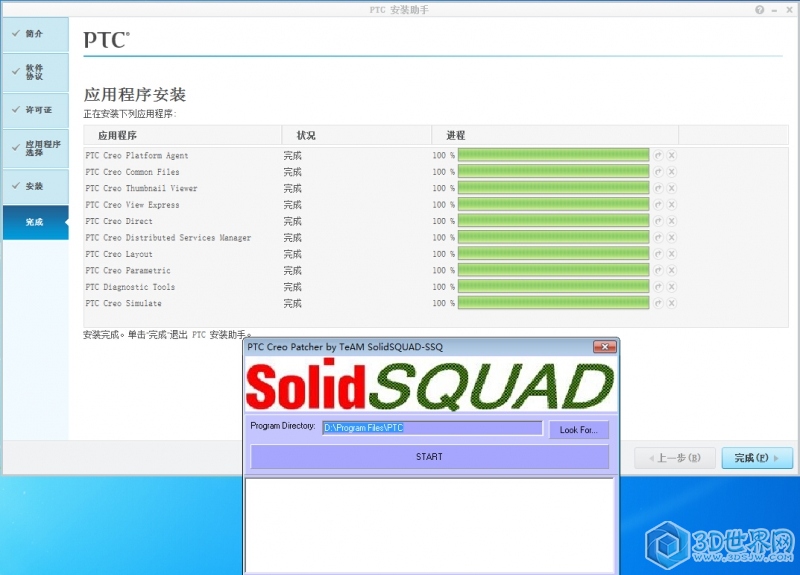Select PTC Creo Distributed Services Manager row name
Image resolution: width=800 pixels, height=575 pixels.
168,238
